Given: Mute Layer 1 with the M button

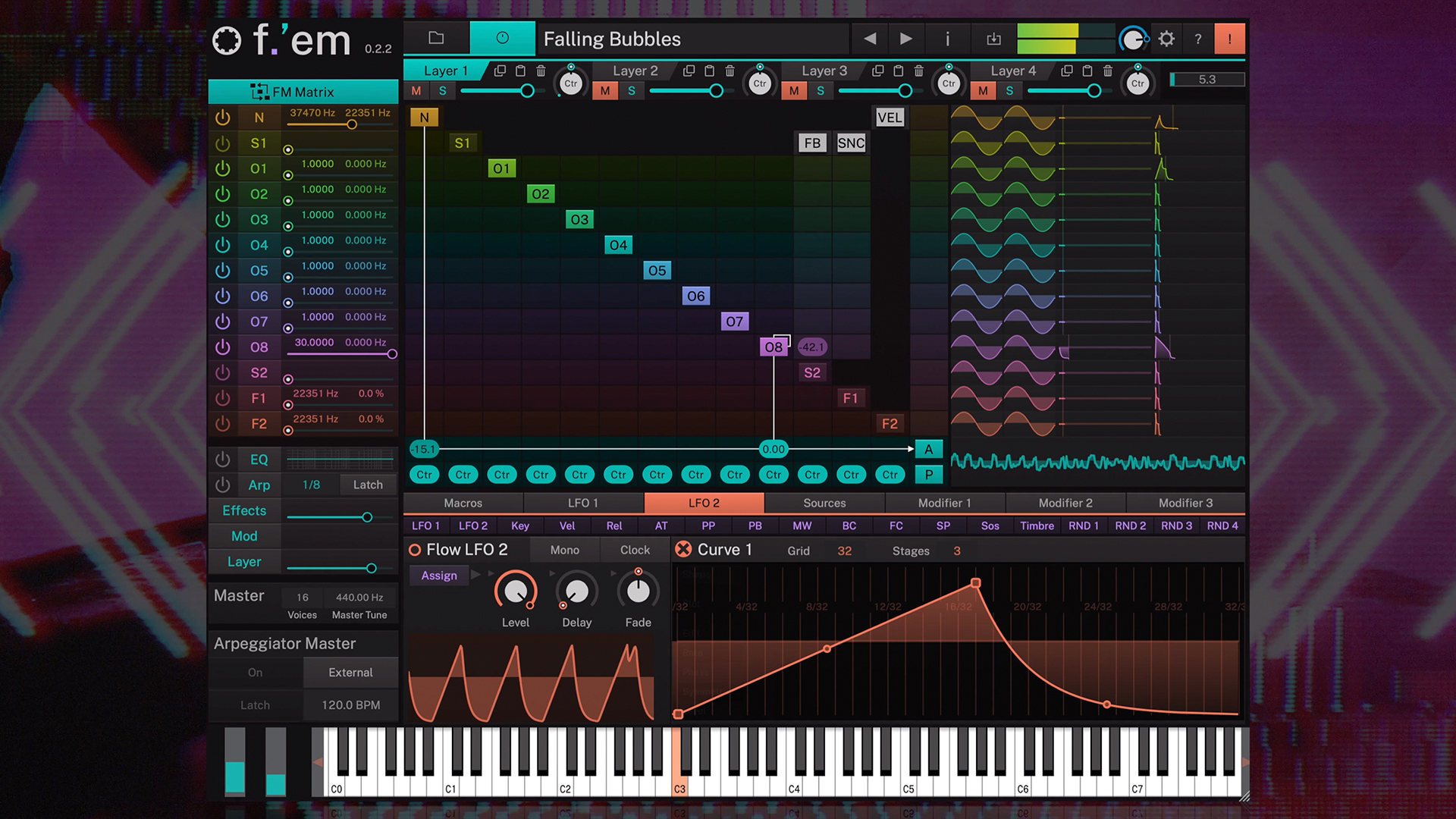Looking at the screenshot, I should tap(416, 91).
